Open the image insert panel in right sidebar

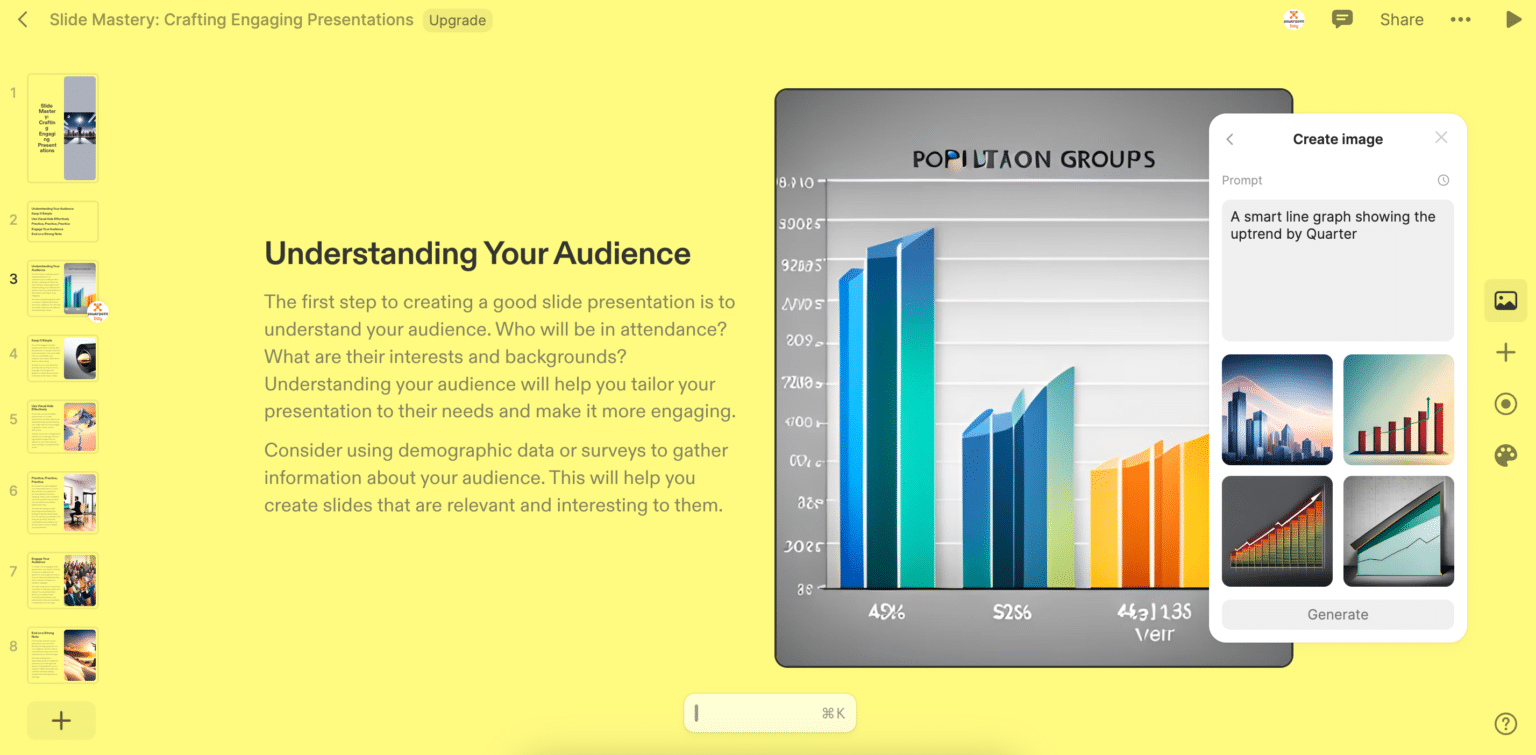pos(1505,300)
